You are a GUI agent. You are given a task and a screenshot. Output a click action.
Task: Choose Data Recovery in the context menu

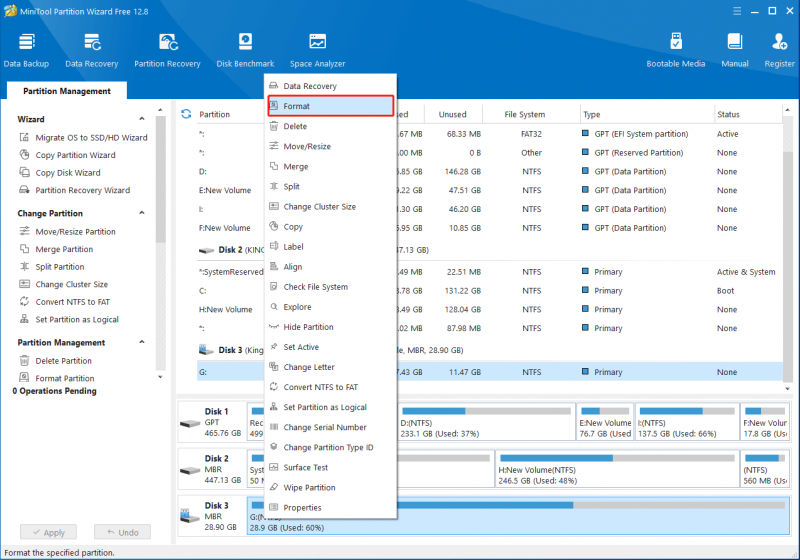(331, 86)
